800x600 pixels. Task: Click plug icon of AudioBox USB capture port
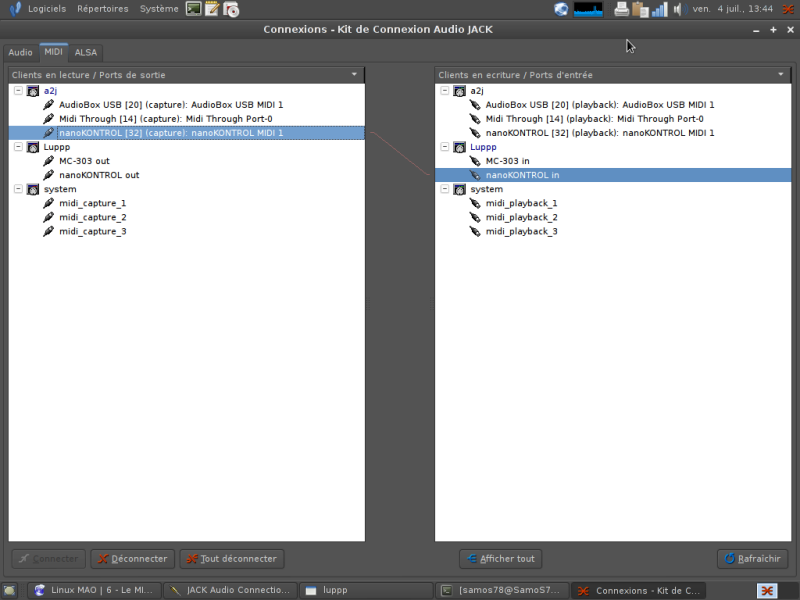click(48, 105)
